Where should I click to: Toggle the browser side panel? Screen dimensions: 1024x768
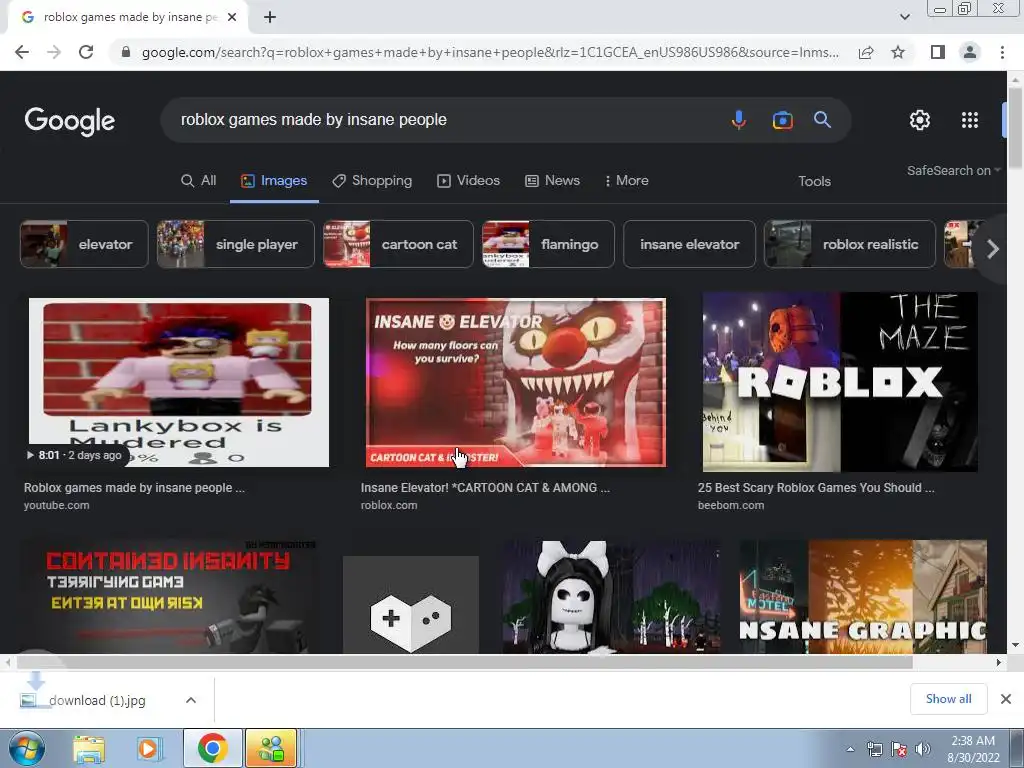tap(938, 52)
